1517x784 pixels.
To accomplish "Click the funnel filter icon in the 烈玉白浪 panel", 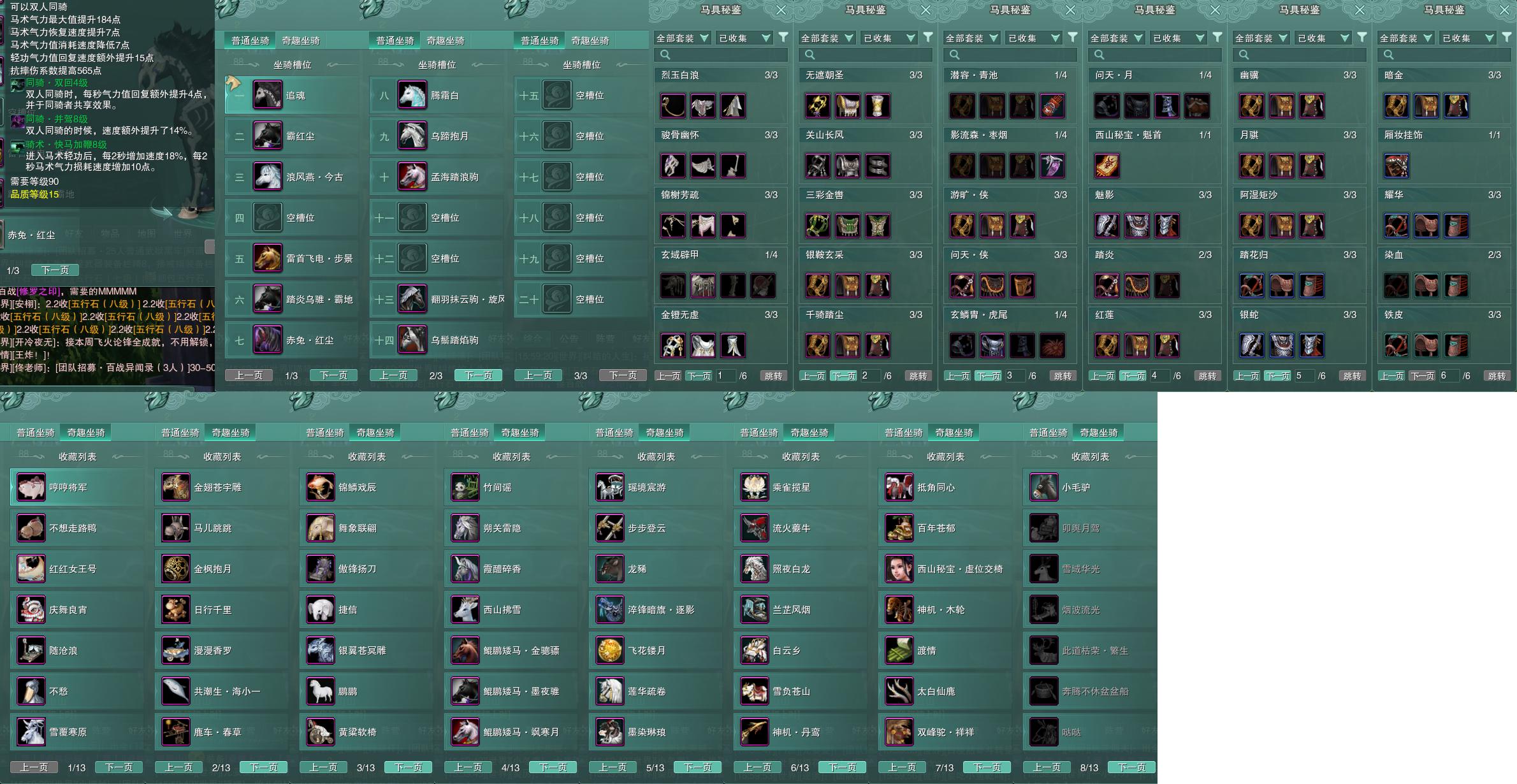I will (783, 38).
